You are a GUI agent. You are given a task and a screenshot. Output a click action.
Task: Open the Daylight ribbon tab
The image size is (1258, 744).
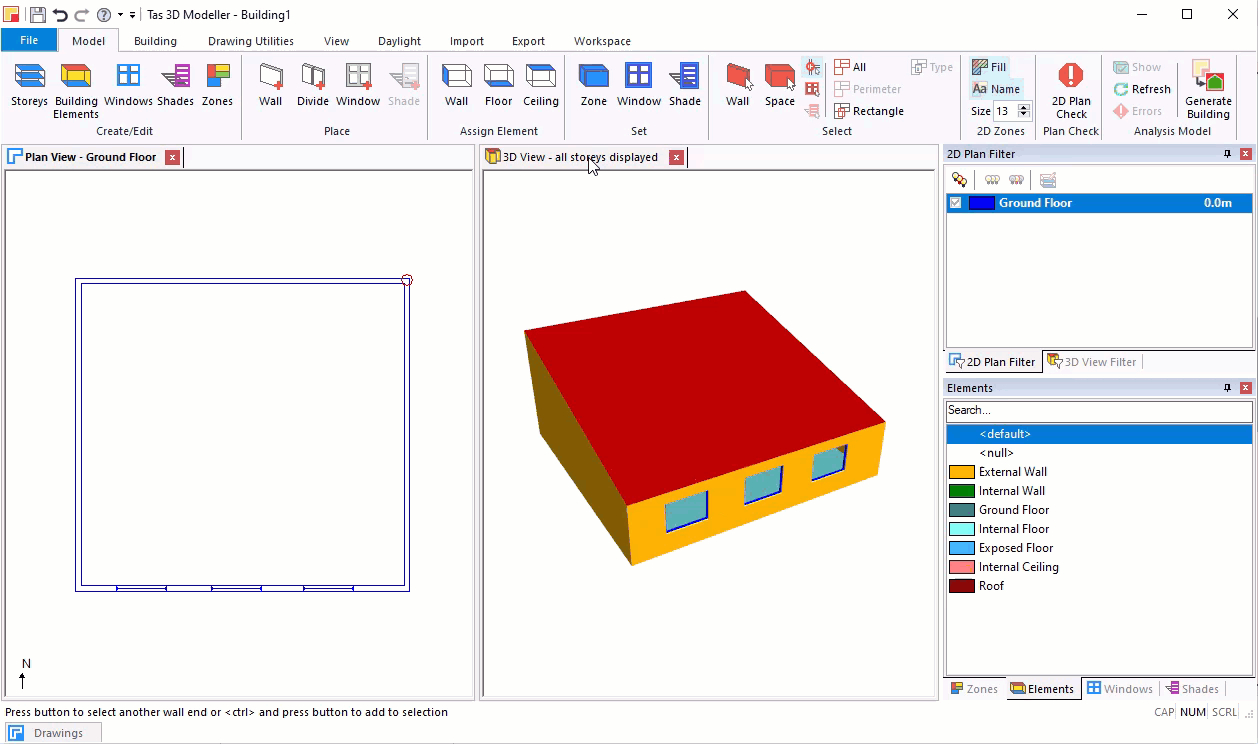(x=399, y=41)
